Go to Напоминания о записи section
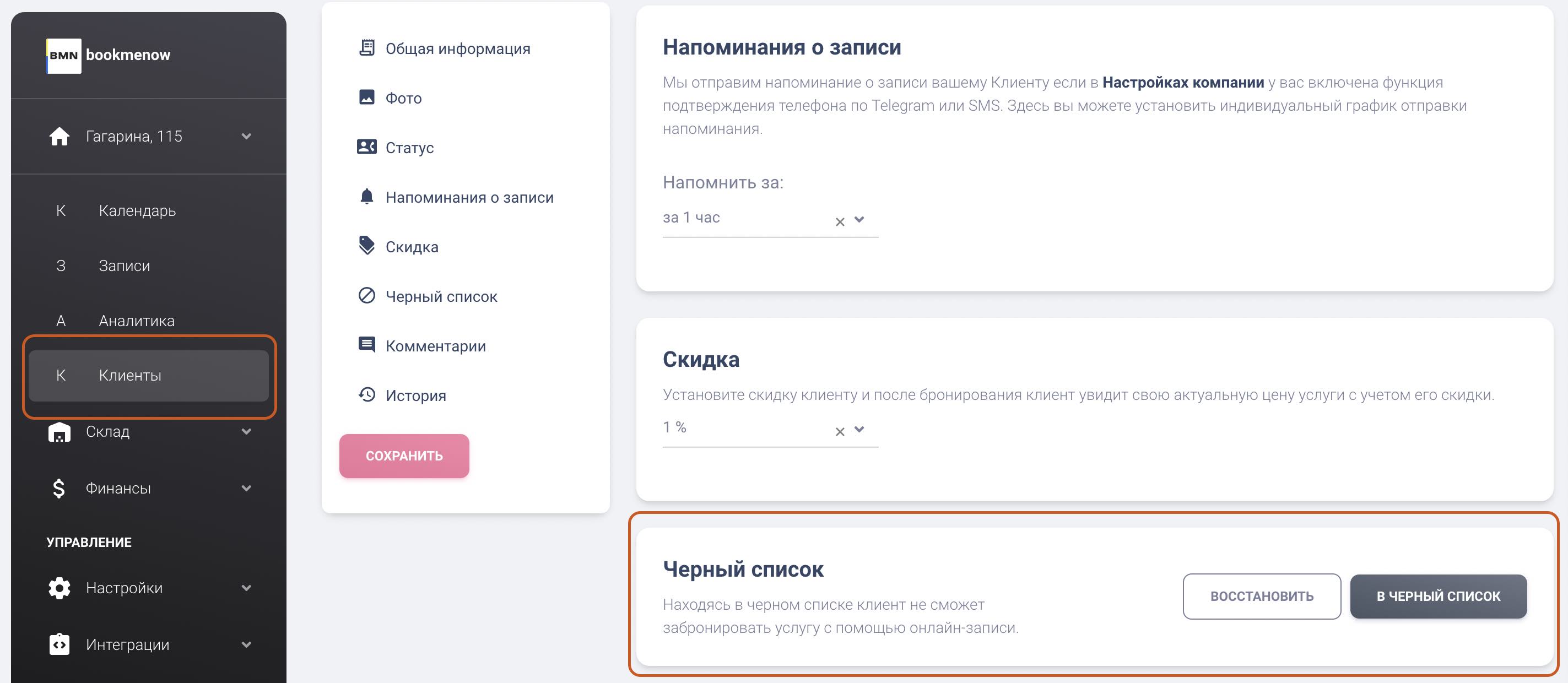Image resolution: width=1568 pixels, height=683 pixels. coord(469,198)
